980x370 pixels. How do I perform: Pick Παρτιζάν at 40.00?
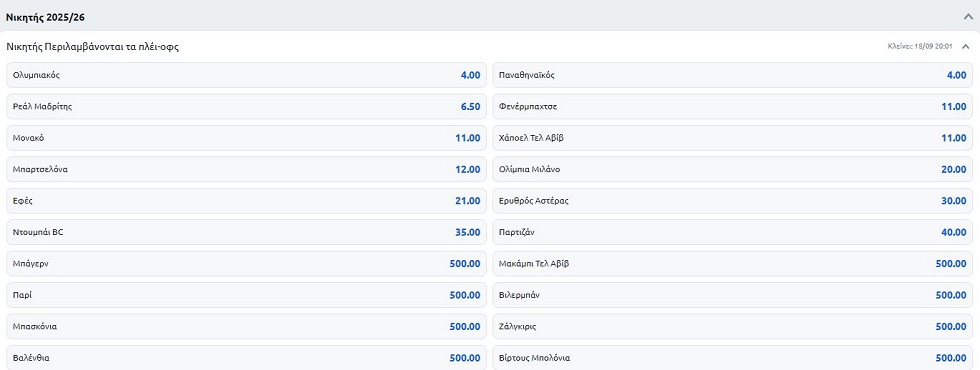point(732,232)
